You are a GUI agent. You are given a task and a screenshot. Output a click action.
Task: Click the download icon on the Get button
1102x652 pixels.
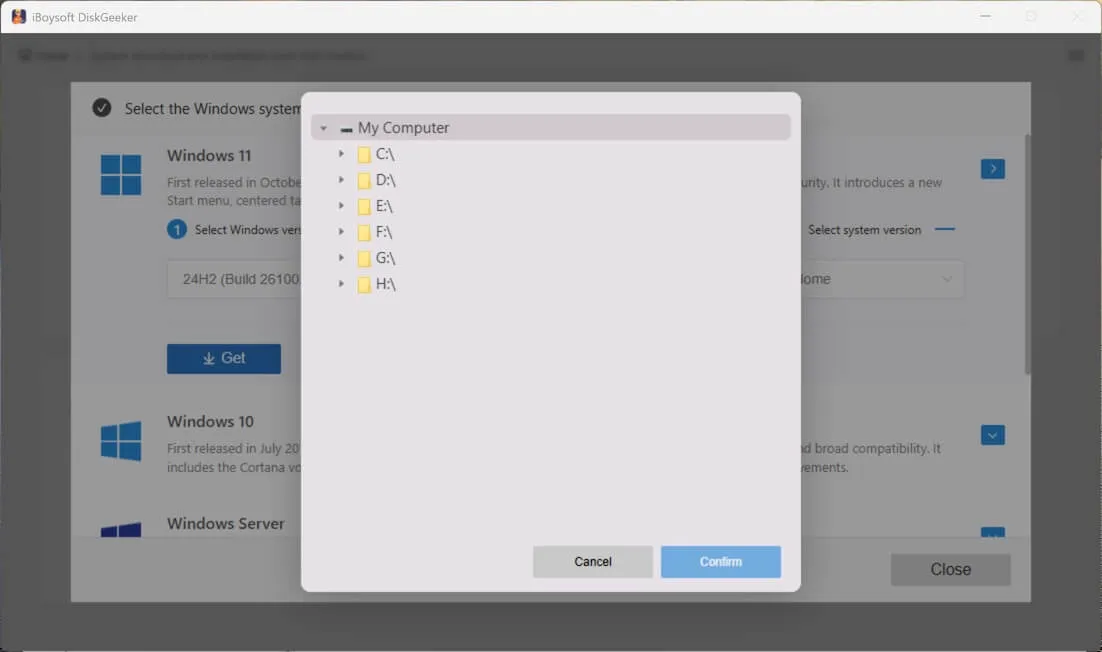pyautogui.click(x=208, y=358)
